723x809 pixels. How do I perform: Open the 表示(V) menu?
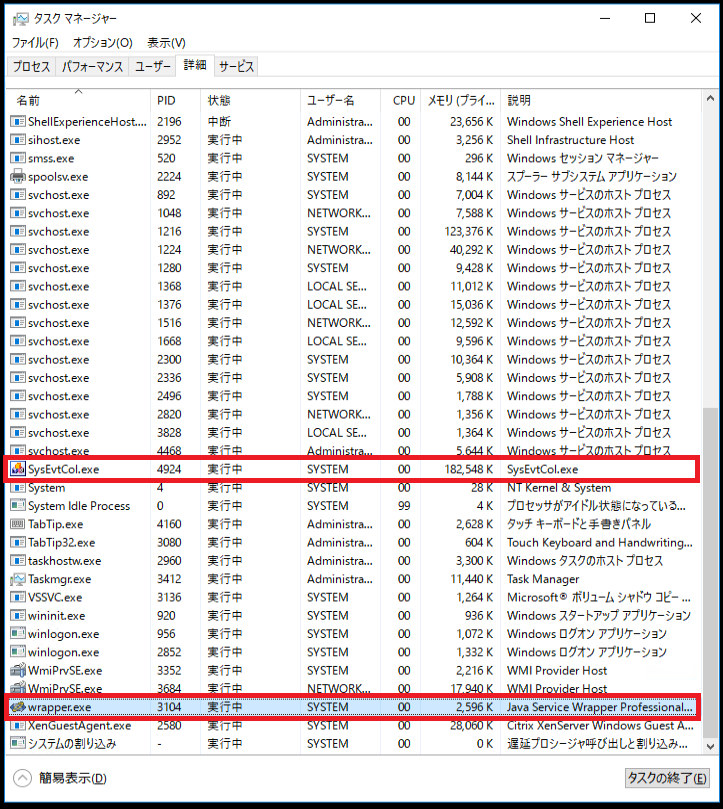pyautogui.click(x=166, y=42)
